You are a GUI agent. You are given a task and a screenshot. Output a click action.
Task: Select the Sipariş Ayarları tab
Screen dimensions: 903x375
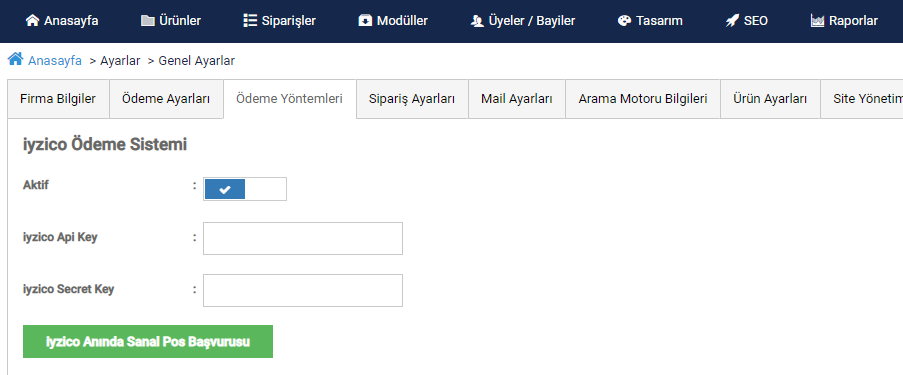412,99
